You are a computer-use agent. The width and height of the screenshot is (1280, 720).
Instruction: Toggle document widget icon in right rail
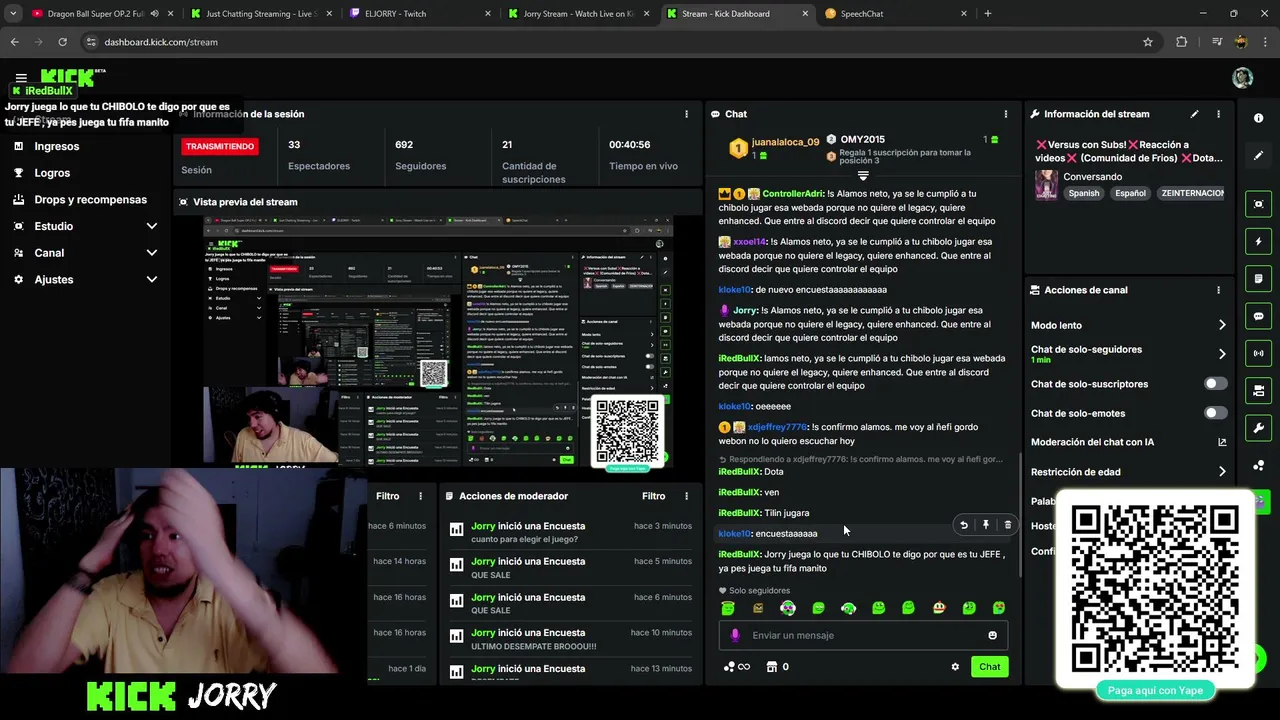(1258, 278)
